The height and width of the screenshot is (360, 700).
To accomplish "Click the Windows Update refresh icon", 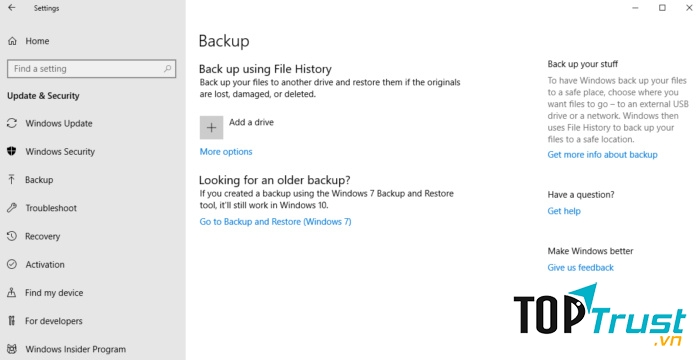I will [12, 123].
